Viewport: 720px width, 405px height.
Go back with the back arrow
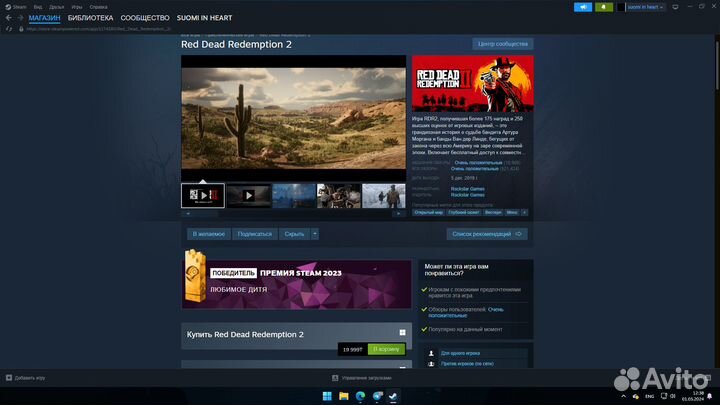tap(9, 18)
